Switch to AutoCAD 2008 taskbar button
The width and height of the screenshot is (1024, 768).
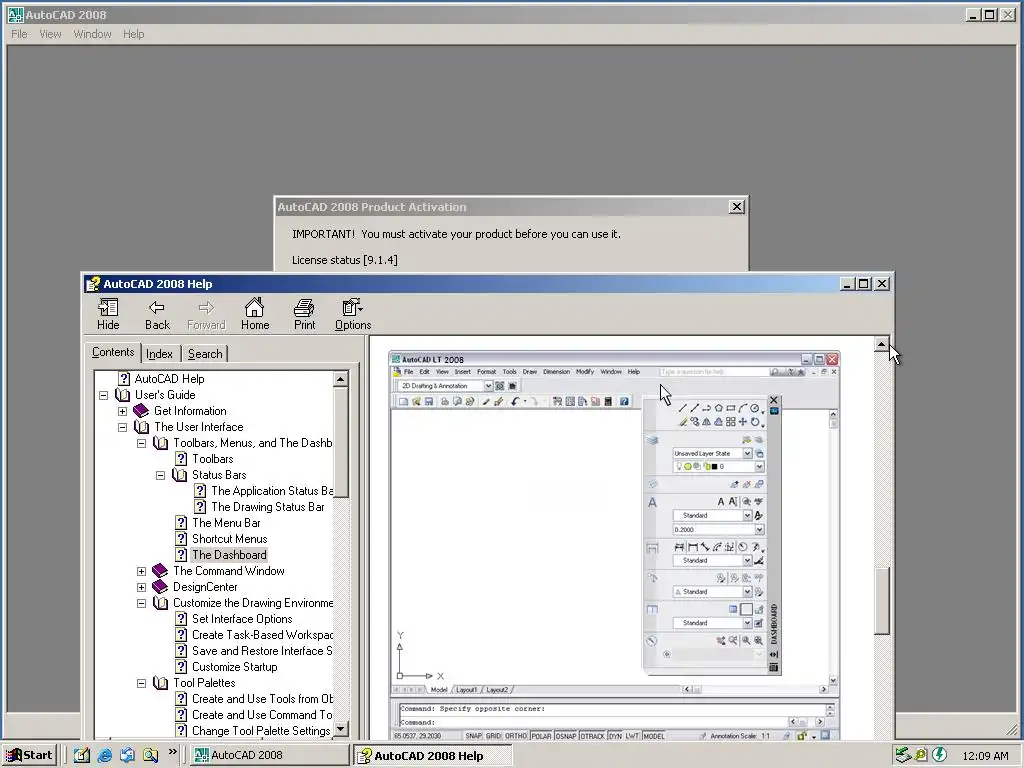point(270,755)
